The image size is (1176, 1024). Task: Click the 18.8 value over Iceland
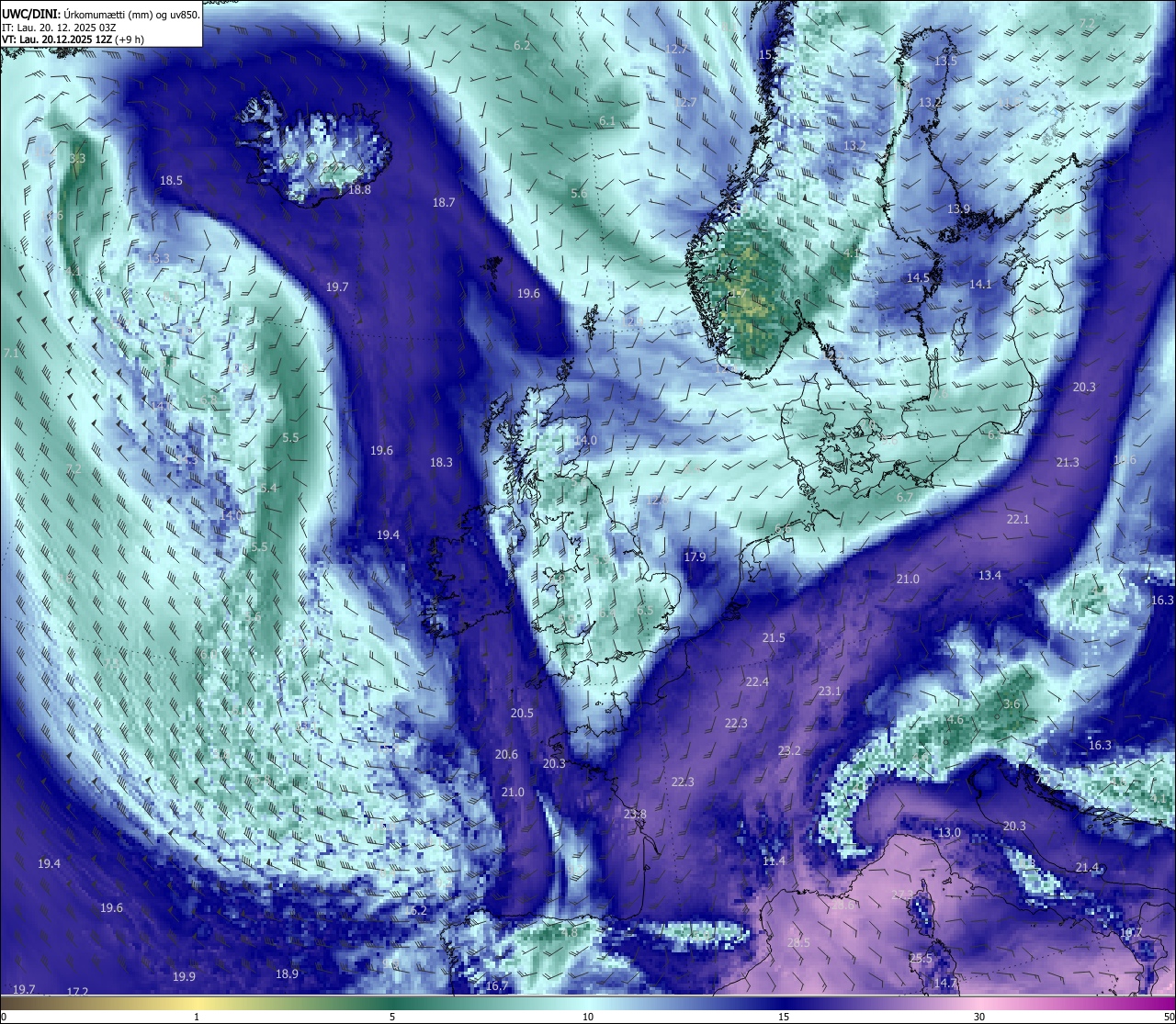pyautogui.click(x=359, y=189)
